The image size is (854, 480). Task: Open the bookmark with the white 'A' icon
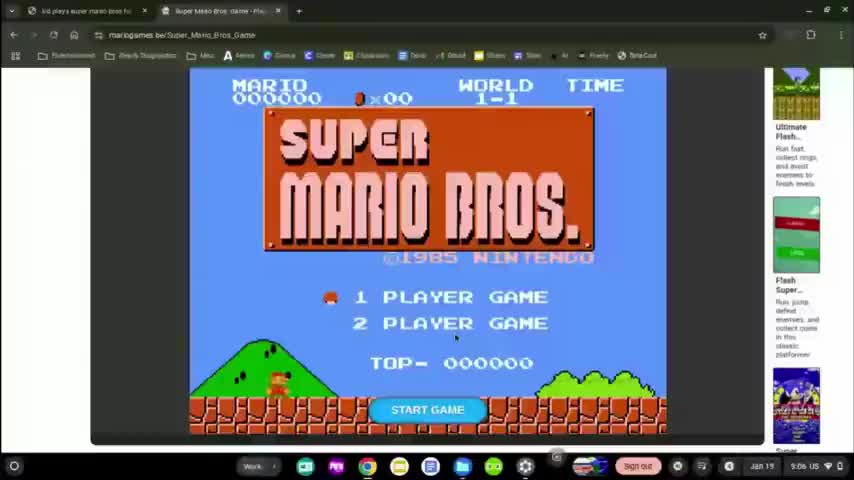click(239, 56)
